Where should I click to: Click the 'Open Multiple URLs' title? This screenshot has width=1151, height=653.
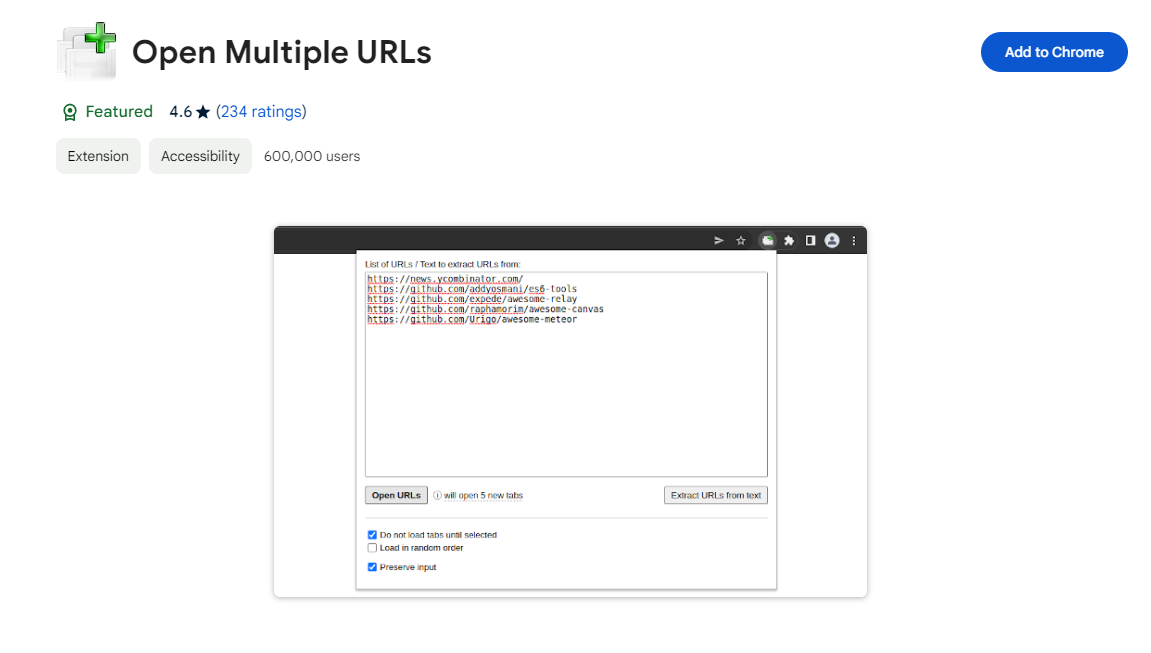point(282,52)
